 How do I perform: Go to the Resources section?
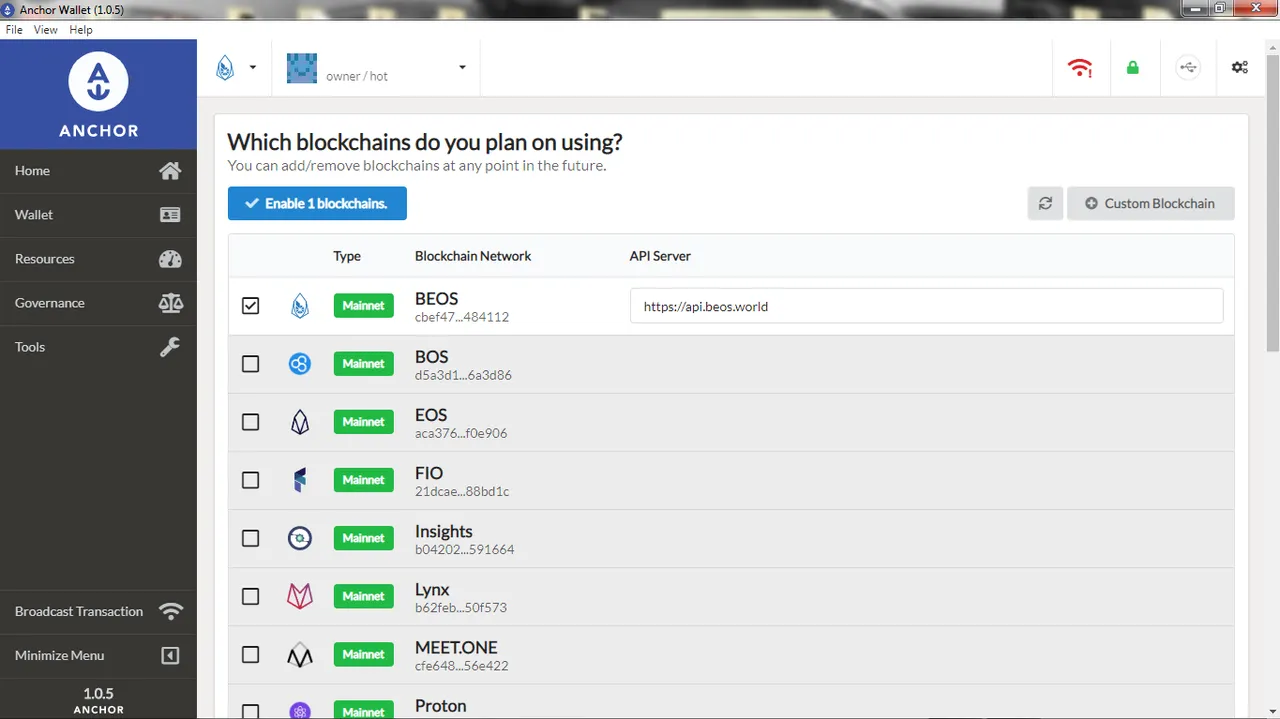coord(98,259)
